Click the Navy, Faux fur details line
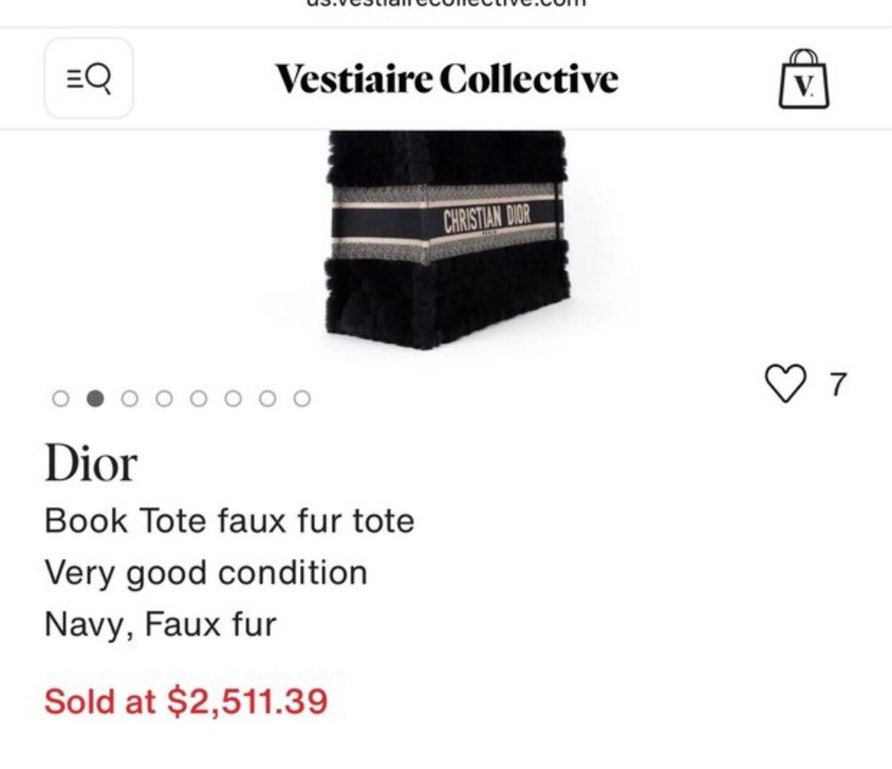This screenshot has height=769, width=892. coord(160,625)
